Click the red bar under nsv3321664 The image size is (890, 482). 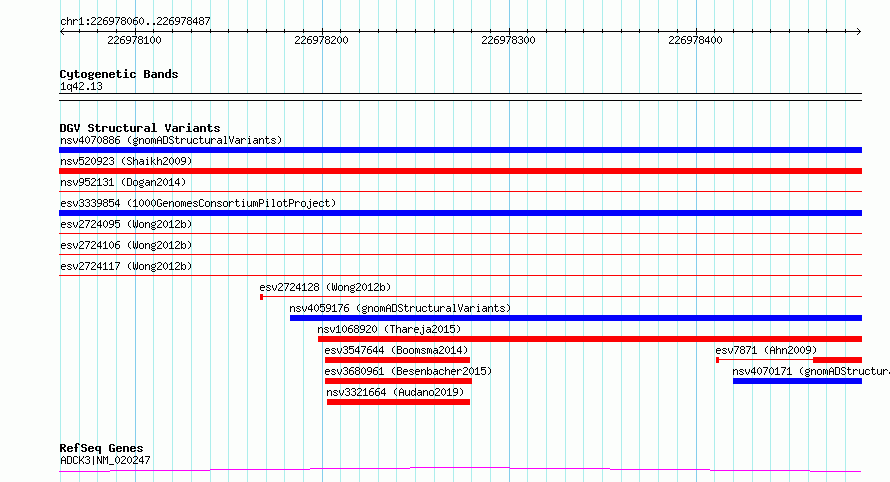pos(398,402)
